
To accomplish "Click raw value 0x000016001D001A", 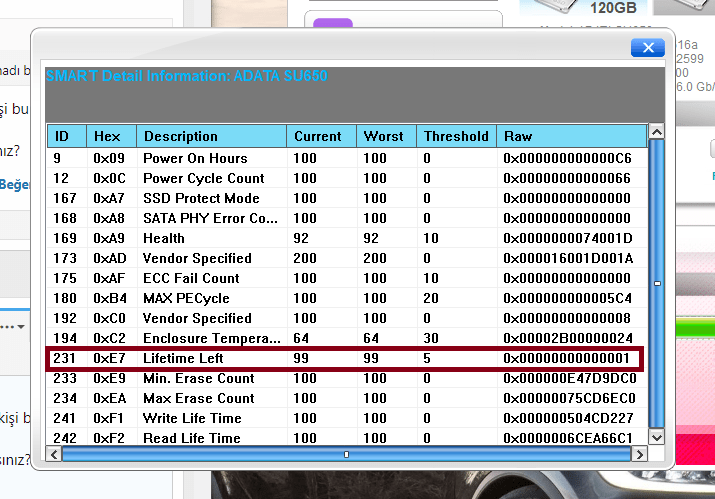I will click(x=568, y=259).
